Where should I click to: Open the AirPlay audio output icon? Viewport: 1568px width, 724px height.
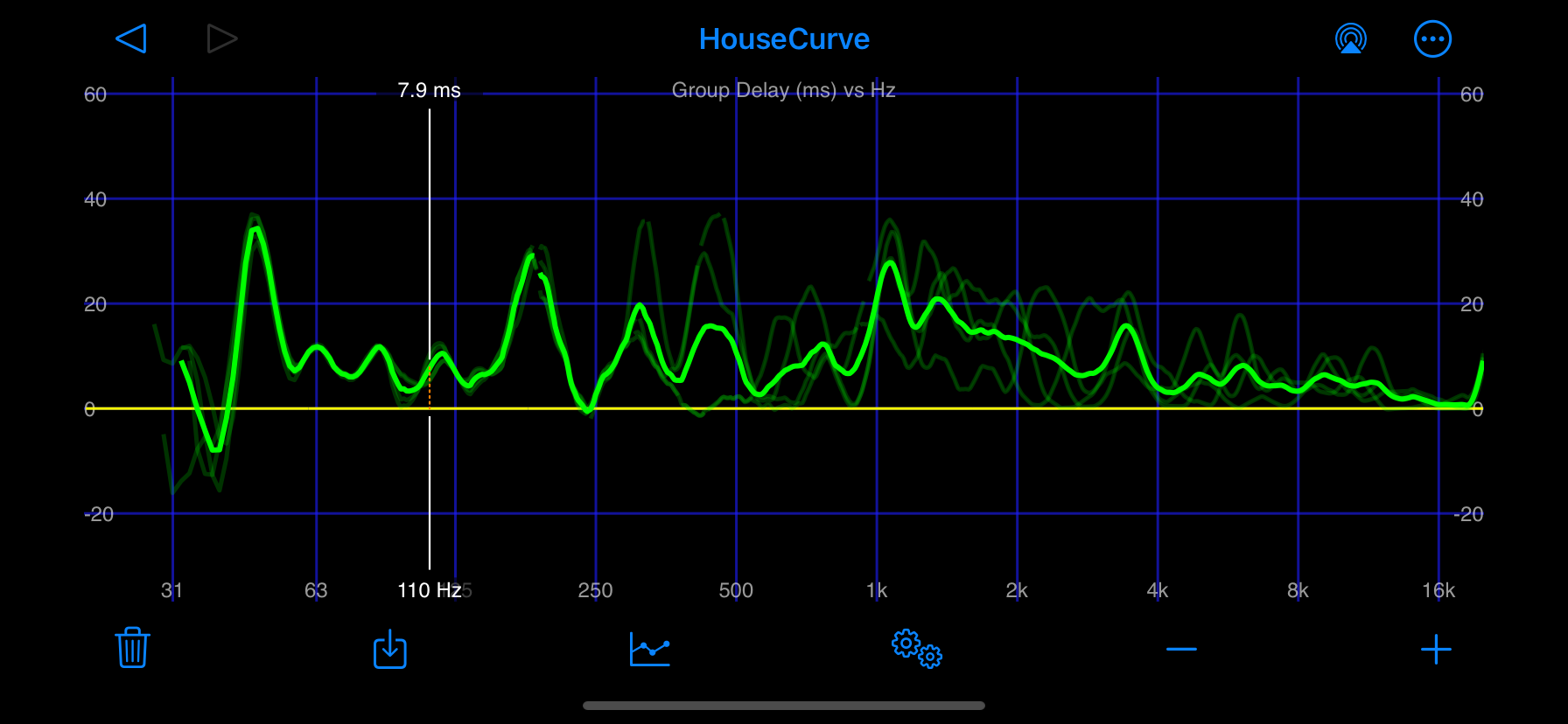(1351, 38)
